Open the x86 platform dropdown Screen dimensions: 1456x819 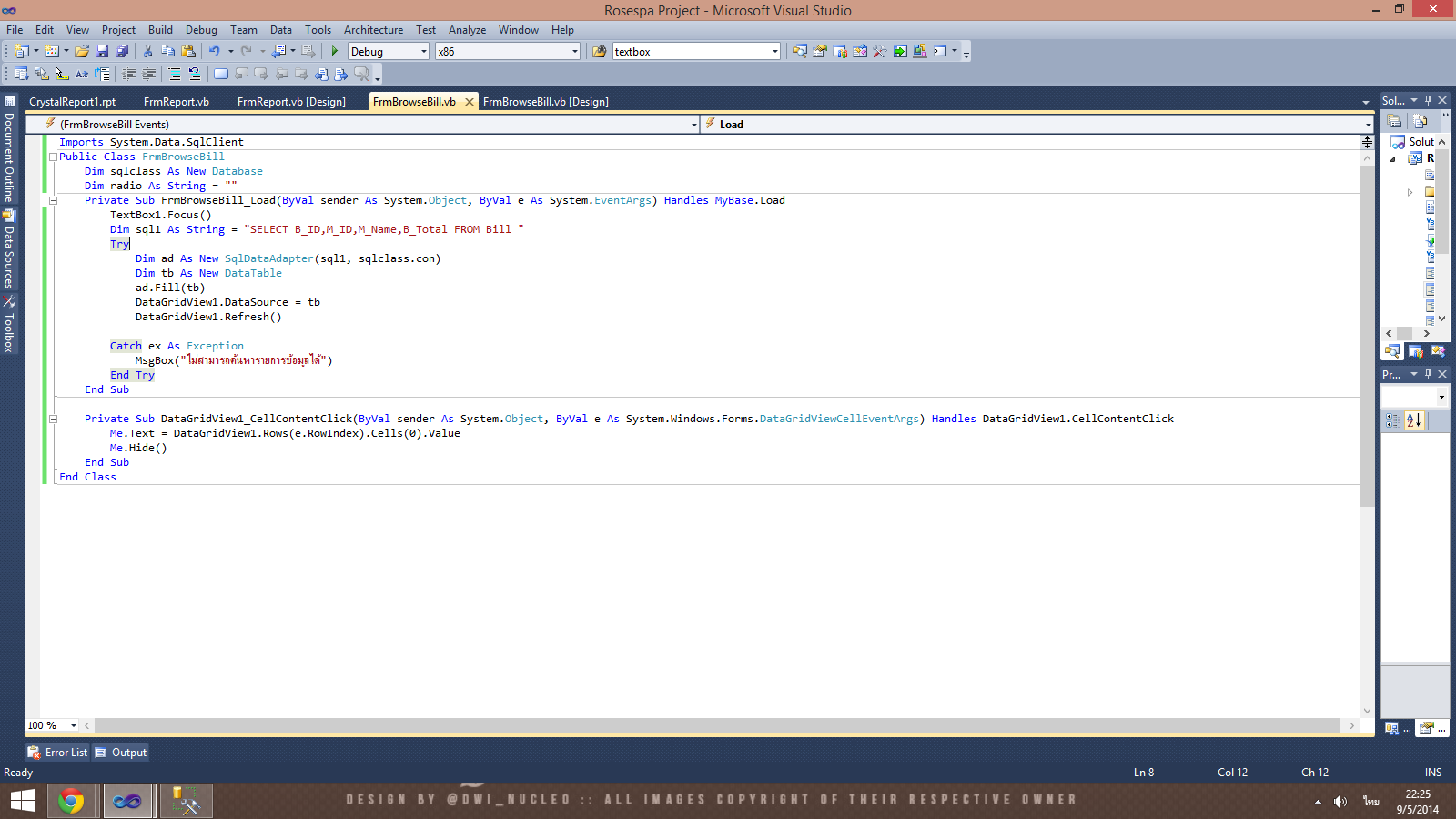coord(574,52)
